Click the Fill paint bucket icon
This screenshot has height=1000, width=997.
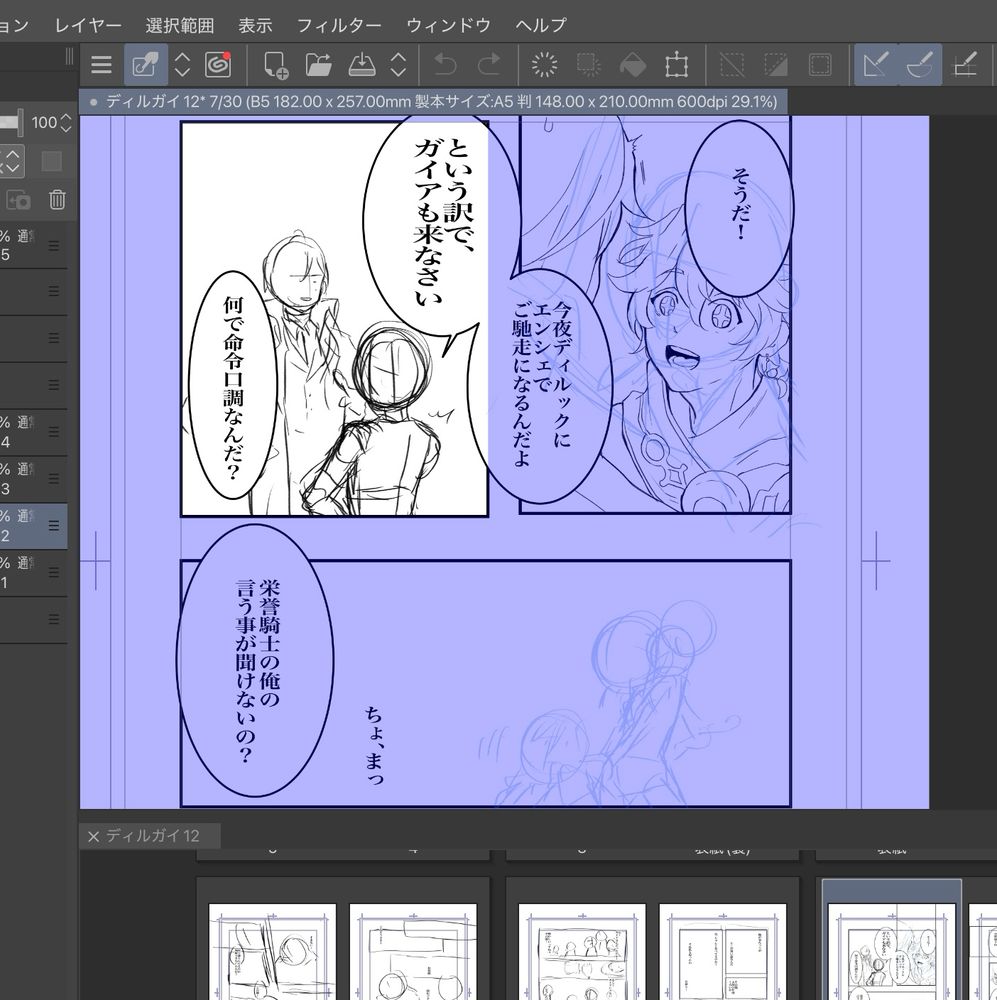click(632, 65)
